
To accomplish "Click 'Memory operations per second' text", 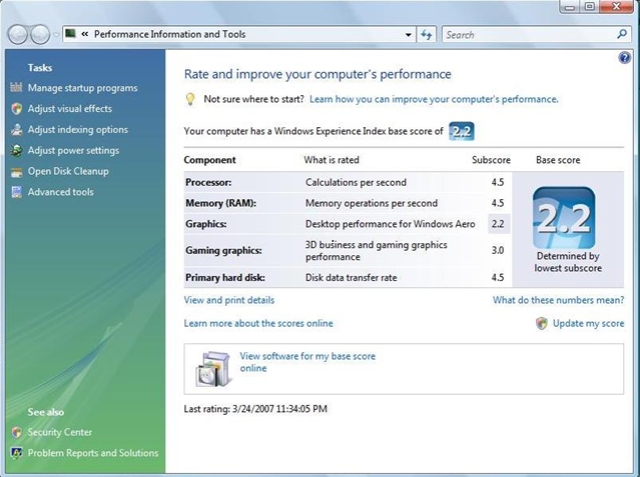I will pos(371,203).
